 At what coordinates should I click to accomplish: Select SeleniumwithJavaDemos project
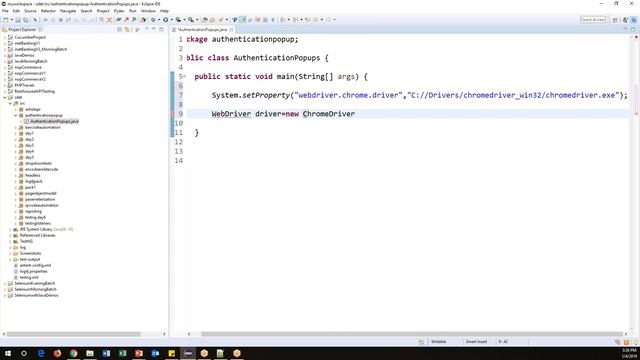(x=36, y=296)
